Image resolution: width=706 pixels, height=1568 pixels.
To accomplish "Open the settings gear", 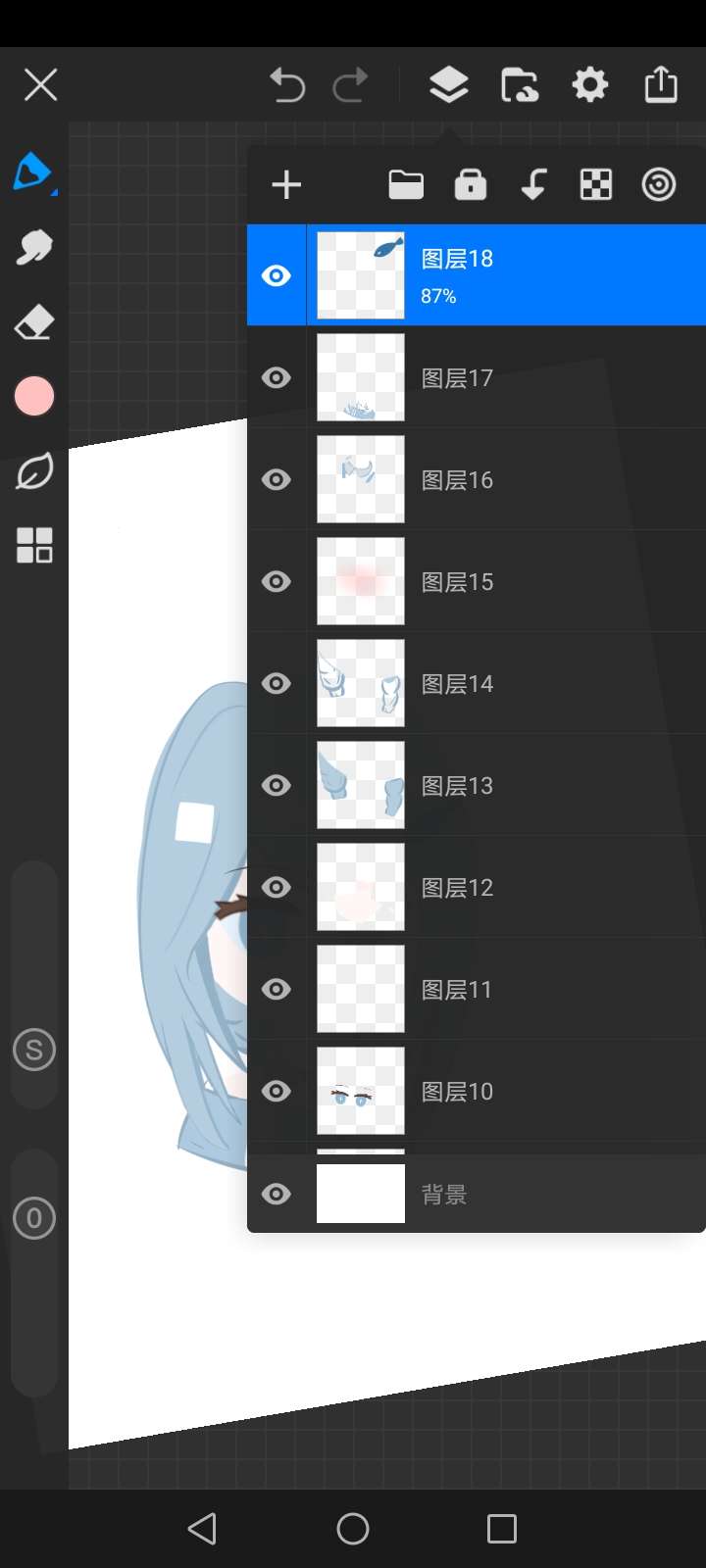I will tap(590, 85).
